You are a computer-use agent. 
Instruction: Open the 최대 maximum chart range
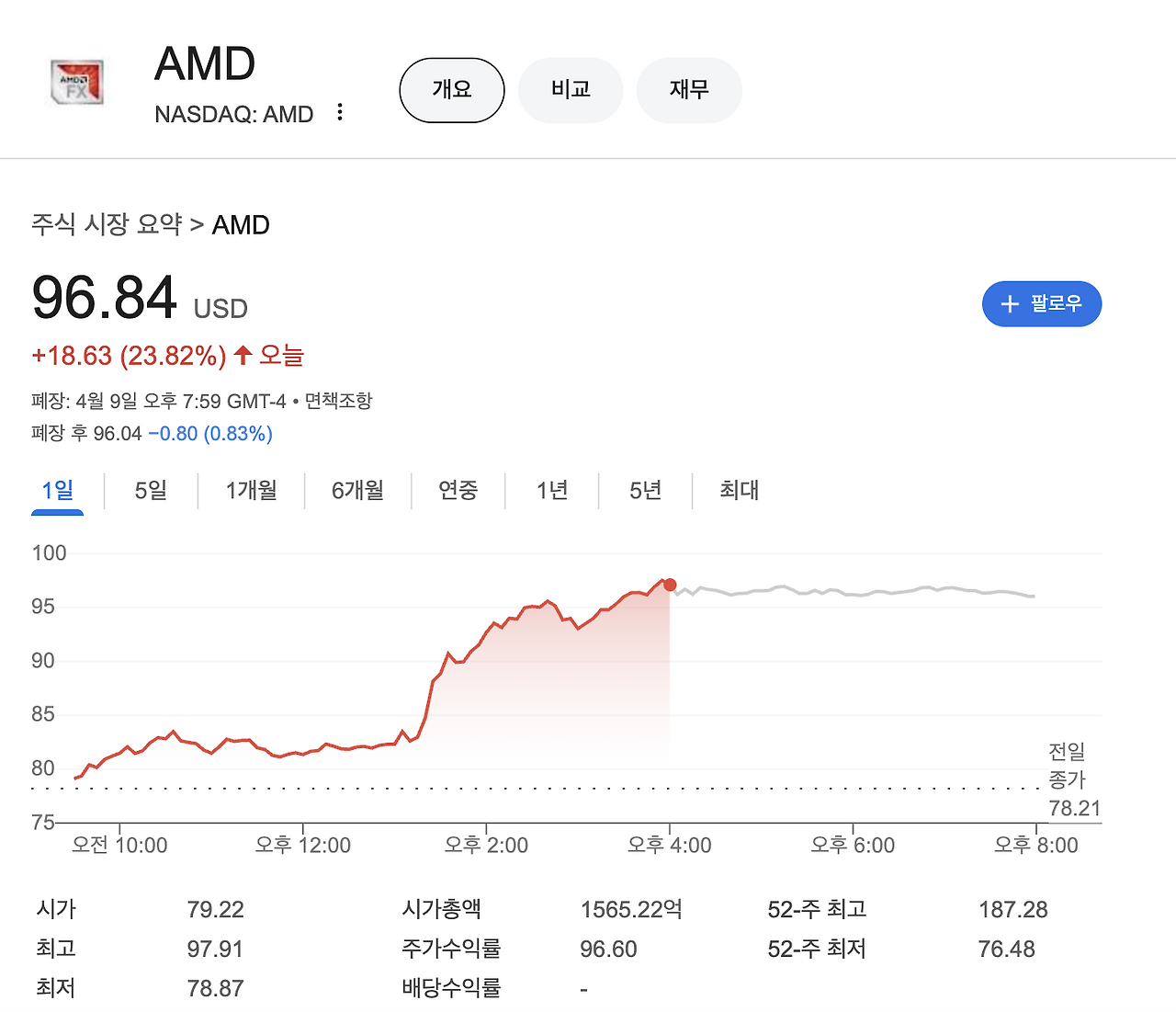[x=734, y=491]
